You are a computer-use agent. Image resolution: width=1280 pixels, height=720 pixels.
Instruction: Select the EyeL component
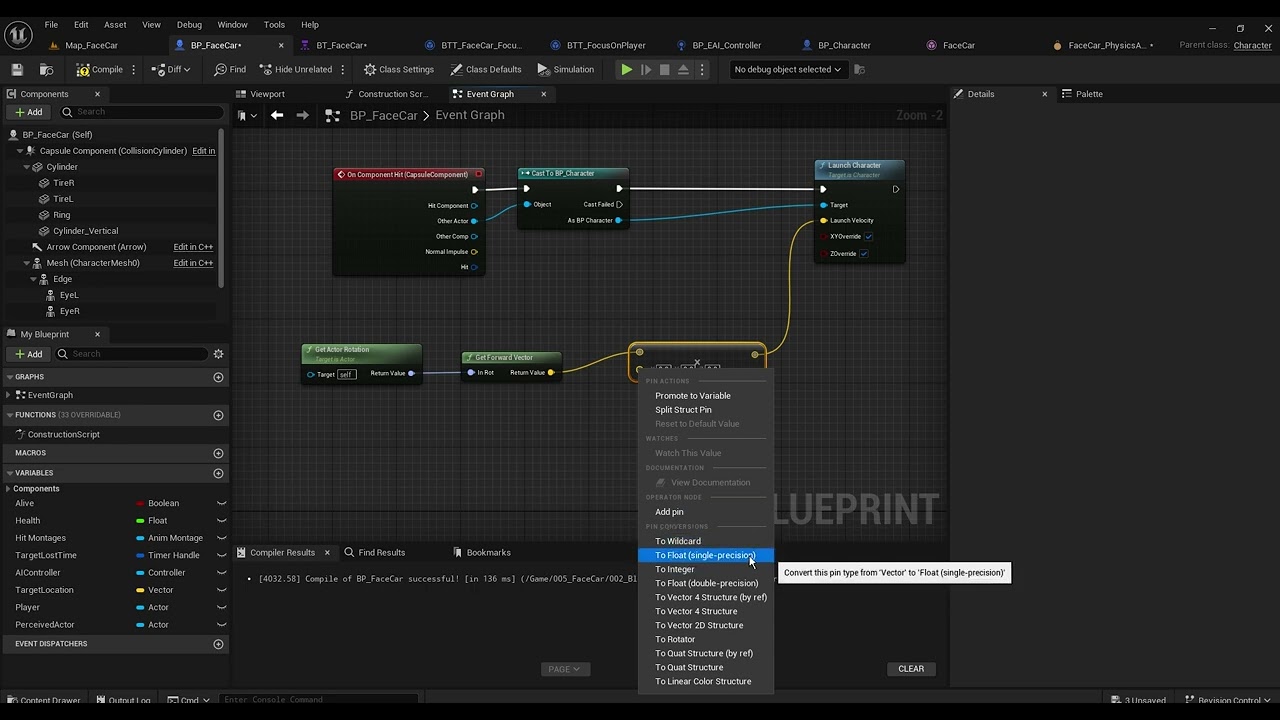[68, 295]
